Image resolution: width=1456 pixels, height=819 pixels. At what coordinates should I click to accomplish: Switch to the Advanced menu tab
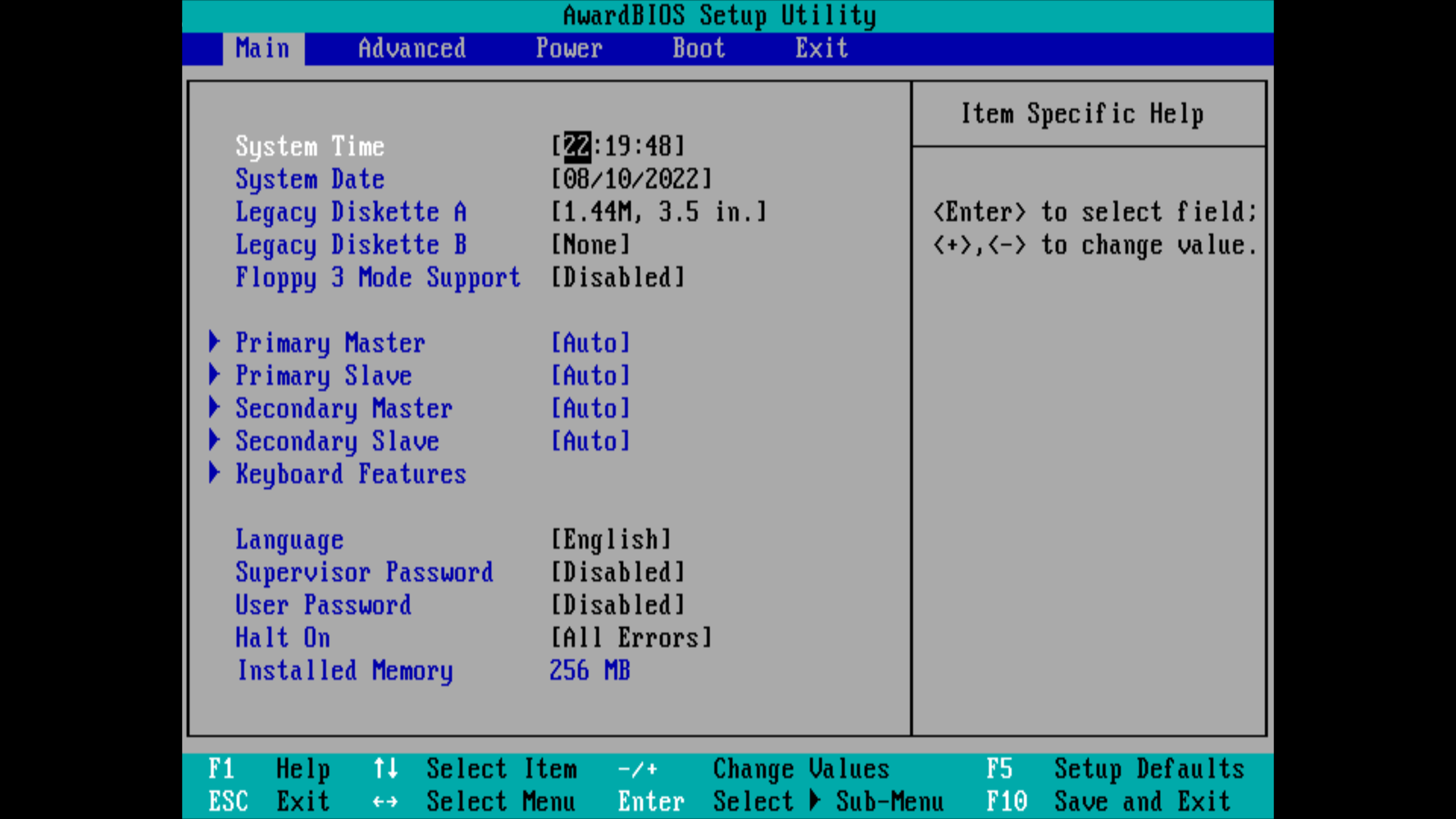click(412, 48)
